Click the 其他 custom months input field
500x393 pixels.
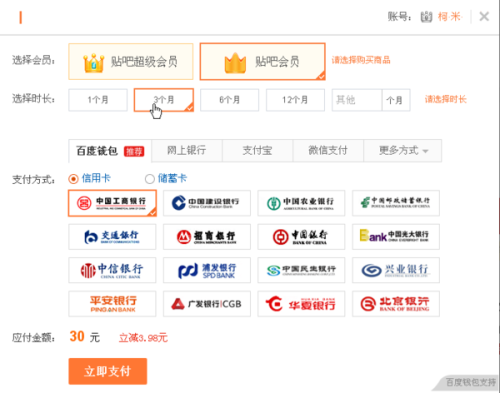click(x=357, y=100)
